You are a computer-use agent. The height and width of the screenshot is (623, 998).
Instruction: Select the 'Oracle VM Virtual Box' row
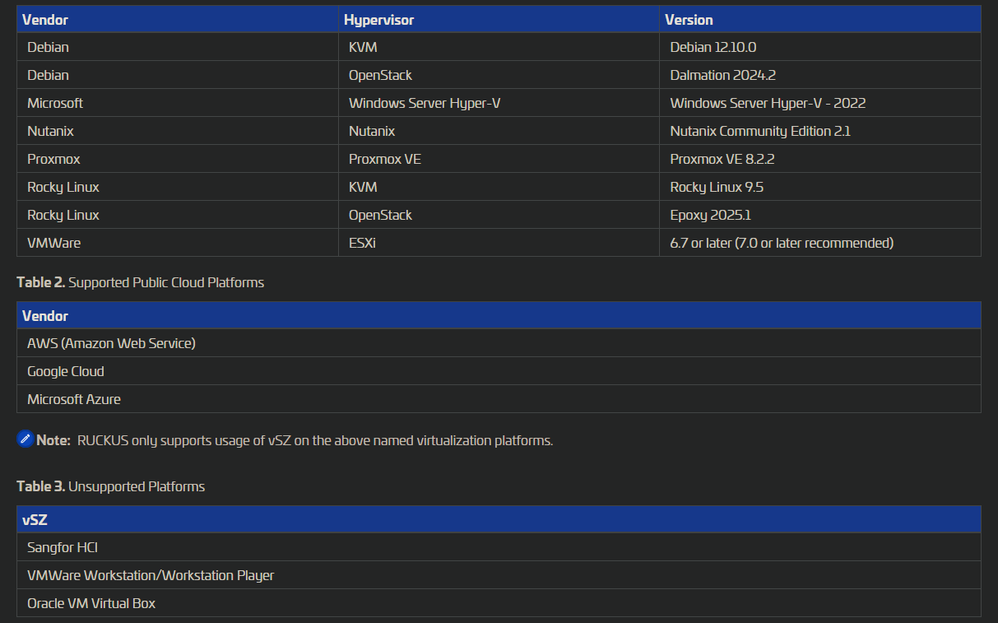tap(499, 603)
